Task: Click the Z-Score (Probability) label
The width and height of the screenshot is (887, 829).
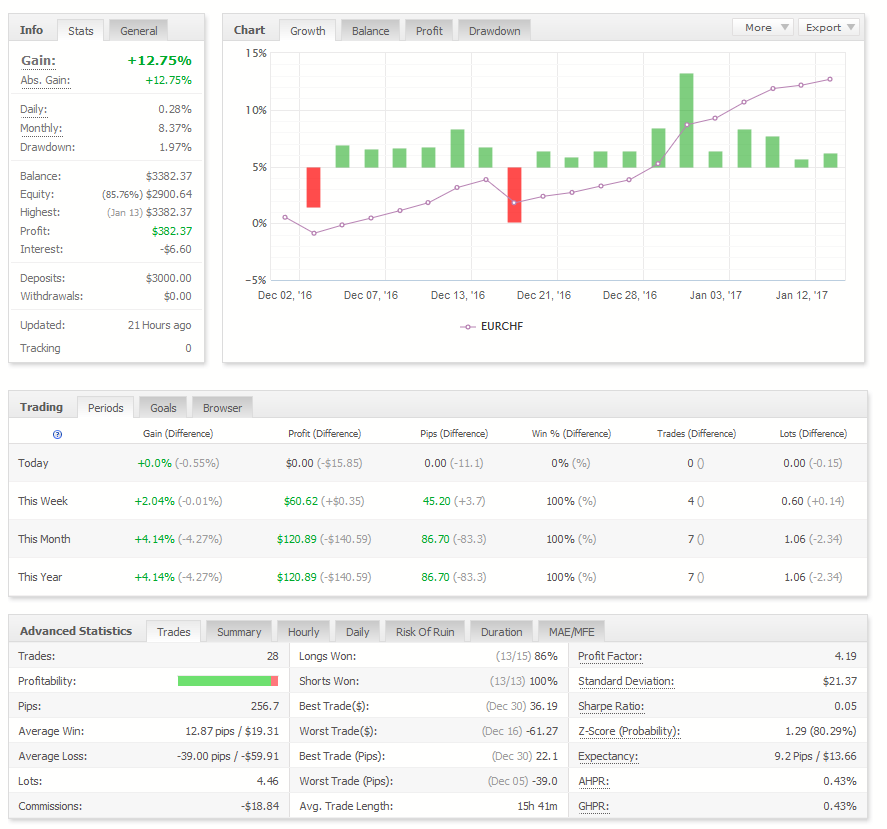Action: 629,731
